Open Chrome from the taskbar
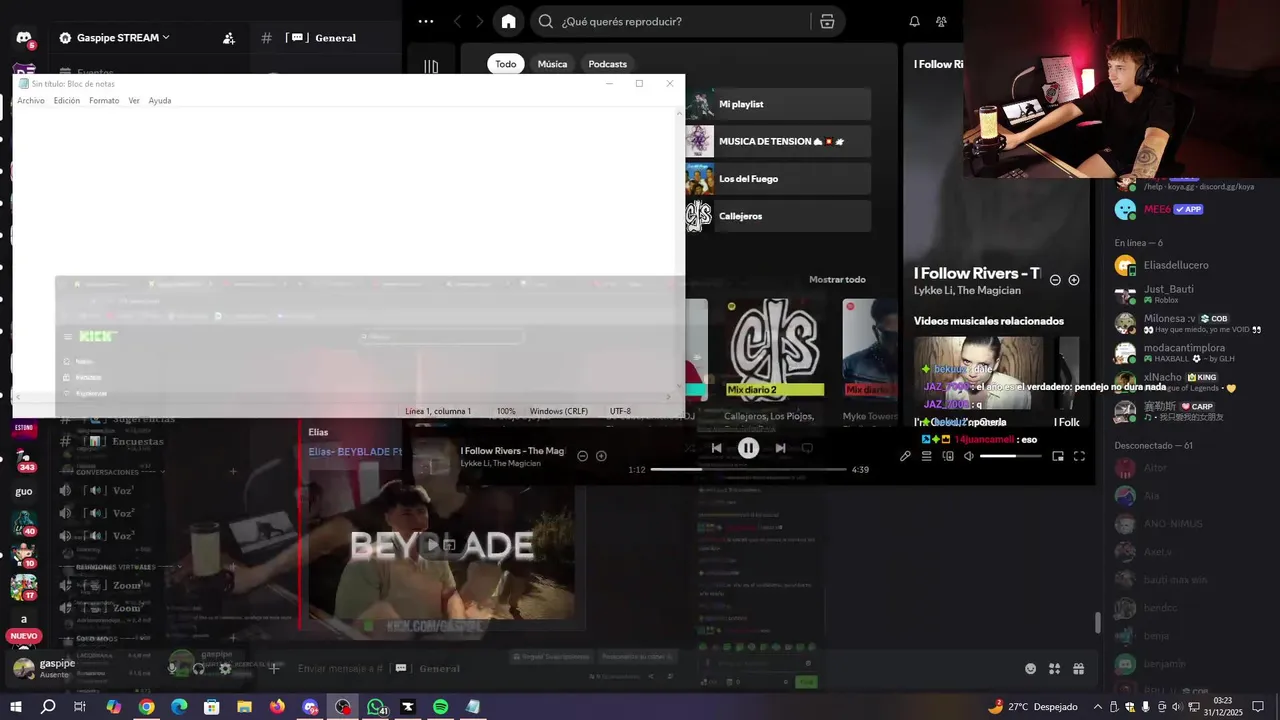 [146, 707]
